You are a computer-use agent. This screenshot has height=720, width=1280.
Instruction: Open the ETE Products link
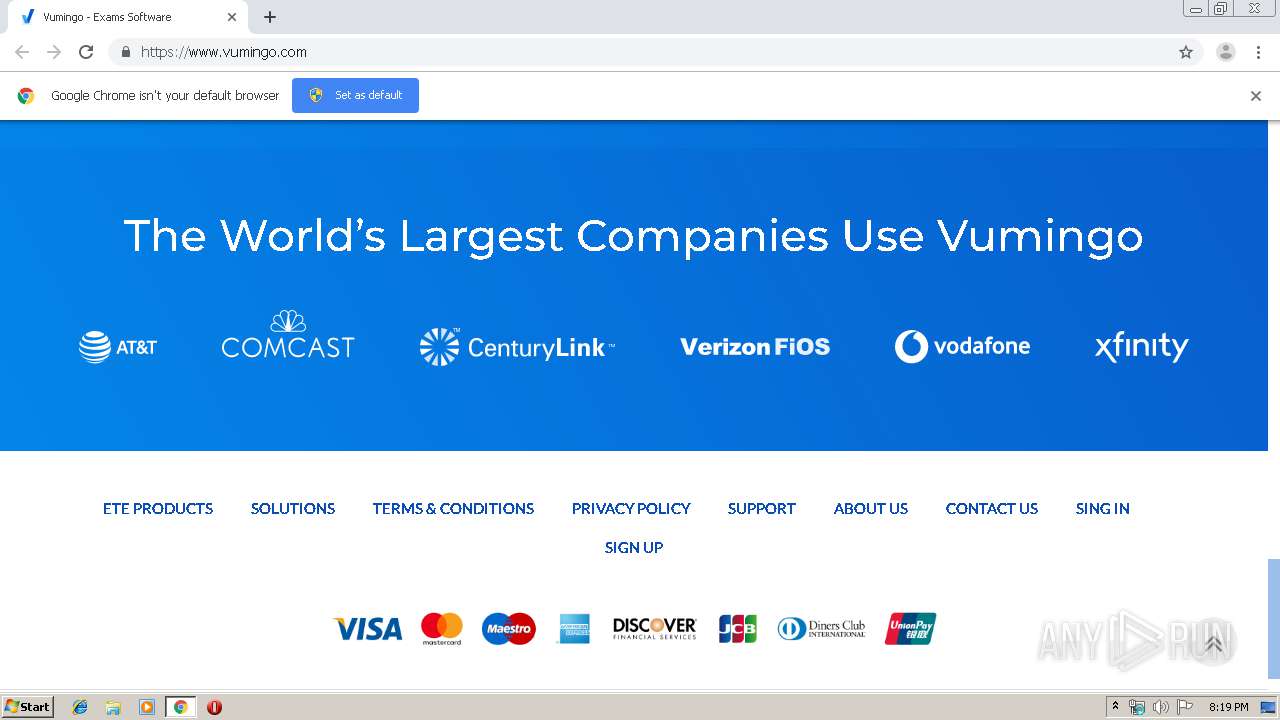[158, 508]
